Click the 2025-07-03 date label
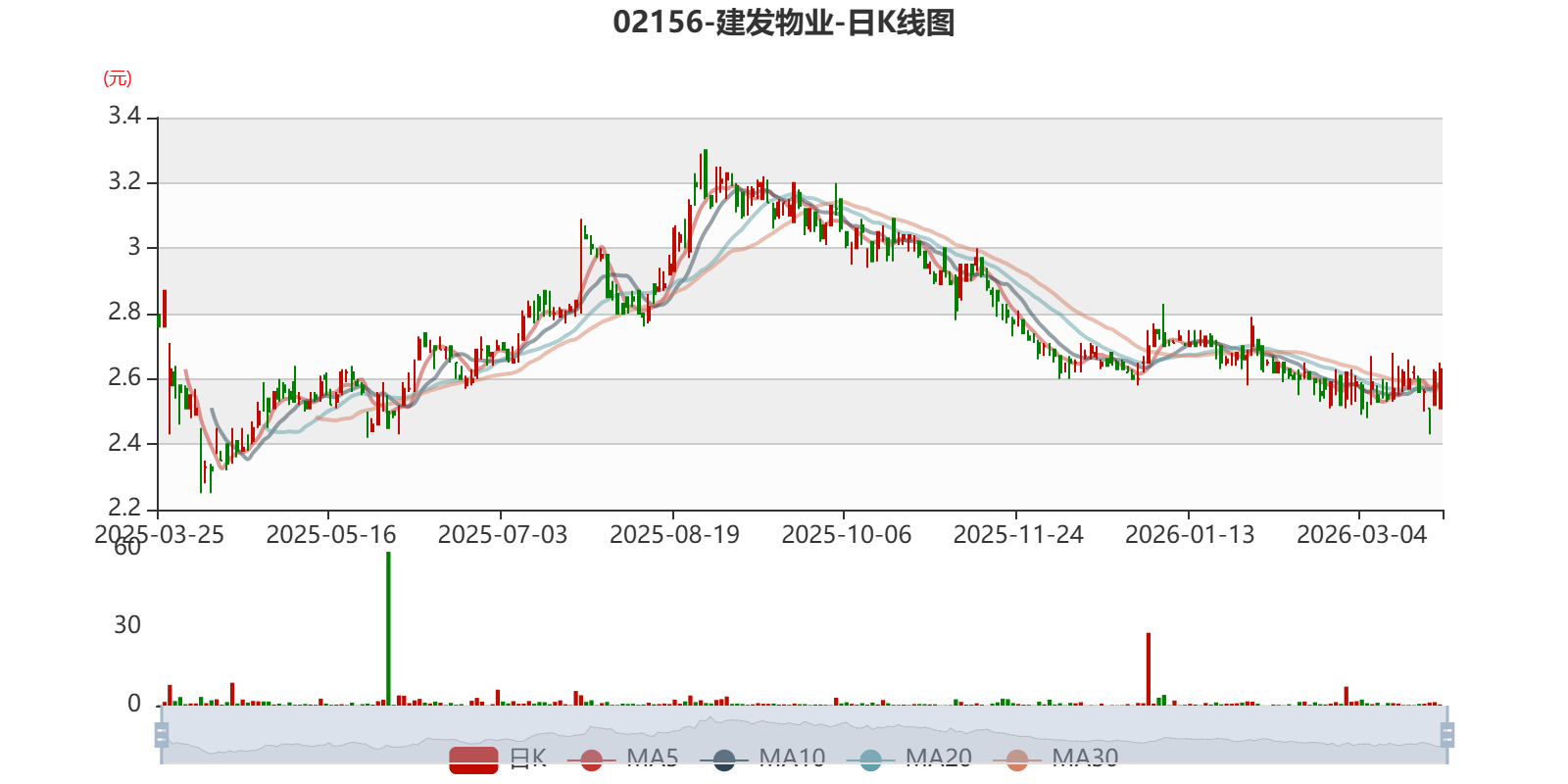The width and height of the screenshot is (1568, 784). click(503, 535)
